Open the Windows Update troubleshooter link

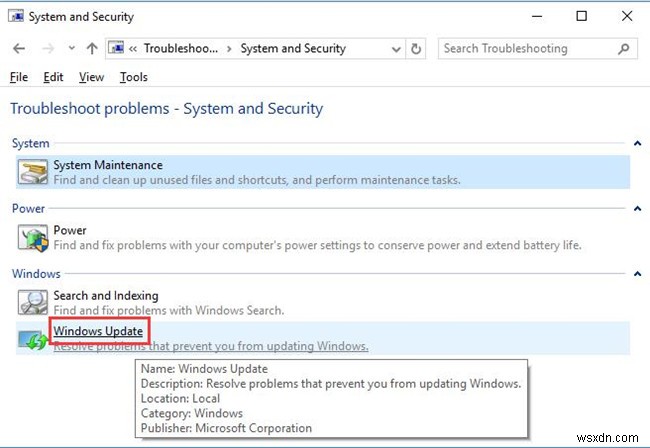pos(98,331)
